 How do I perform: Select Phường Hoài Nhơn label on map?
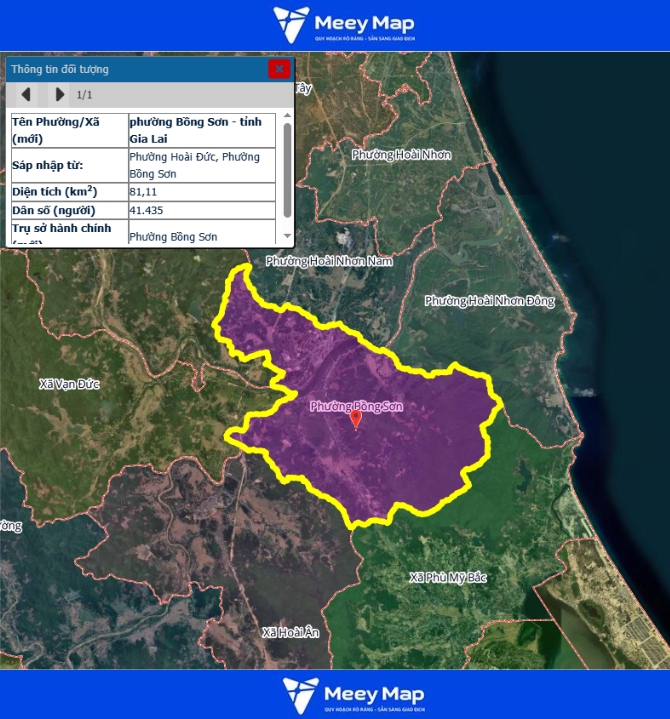click(401, 155)
